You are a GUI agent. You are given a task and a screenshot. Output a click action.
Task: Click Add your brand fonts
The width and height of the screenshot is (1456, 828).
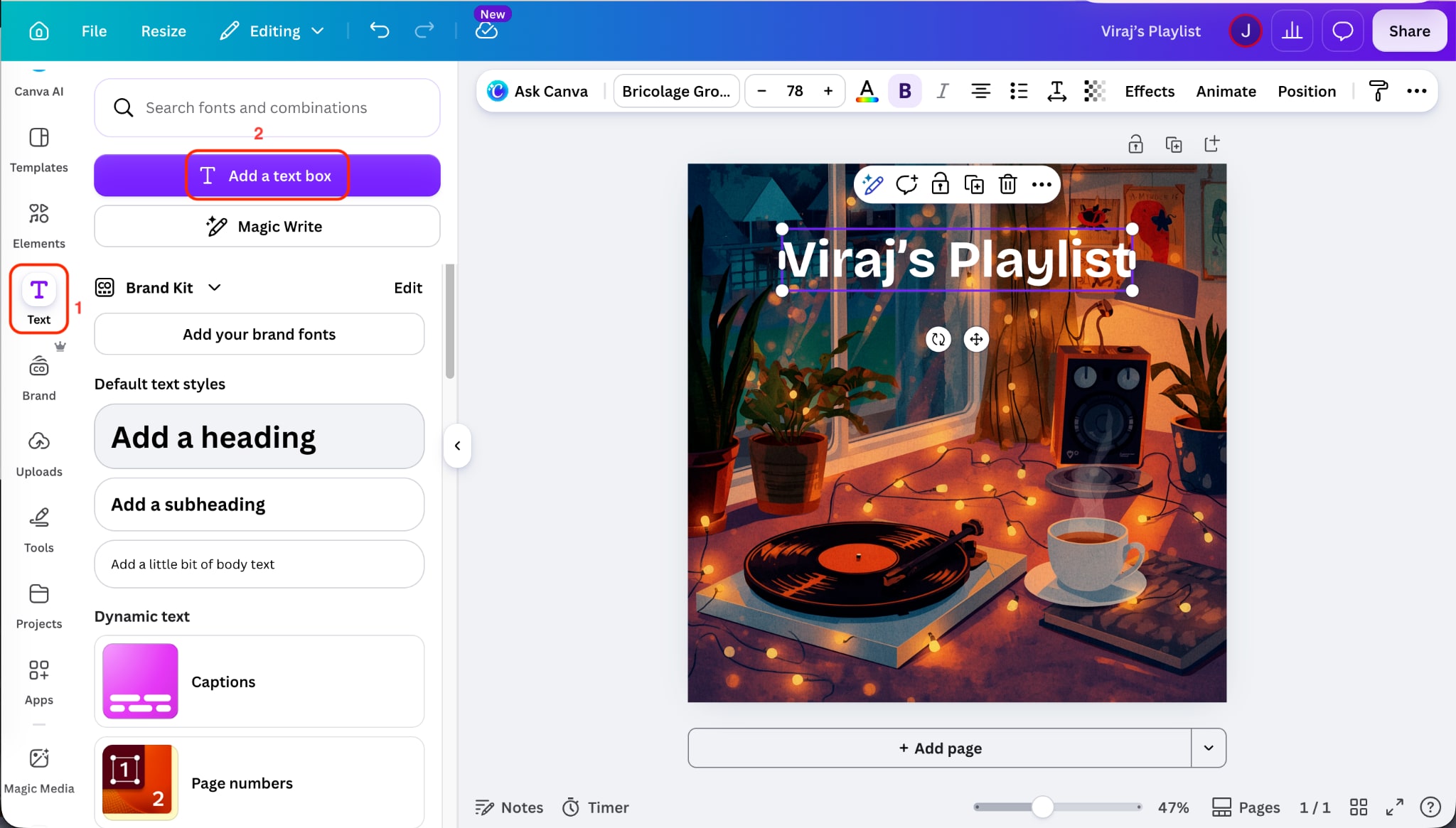coord(259,334)
